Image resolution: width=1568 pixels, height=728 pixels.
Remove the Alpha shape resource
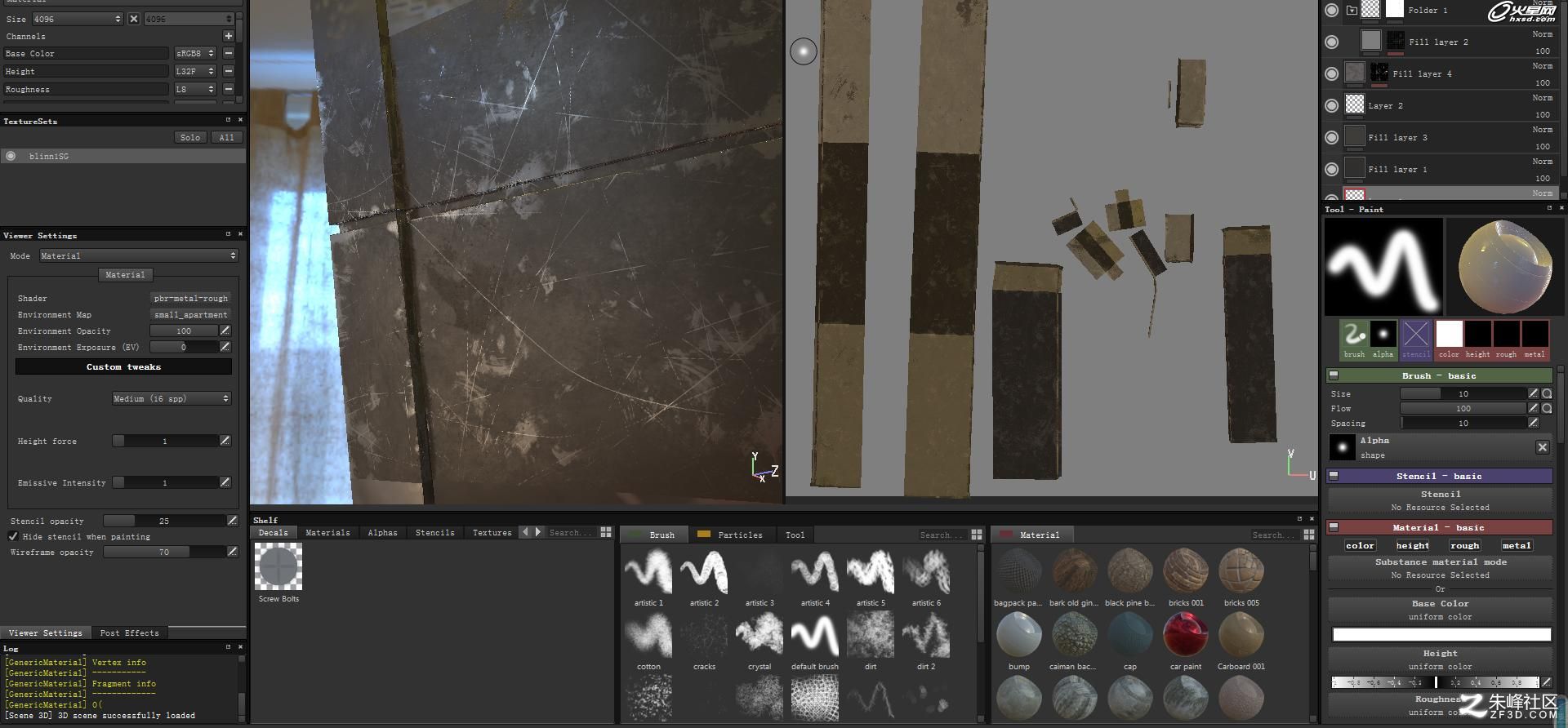(1542, 447)
